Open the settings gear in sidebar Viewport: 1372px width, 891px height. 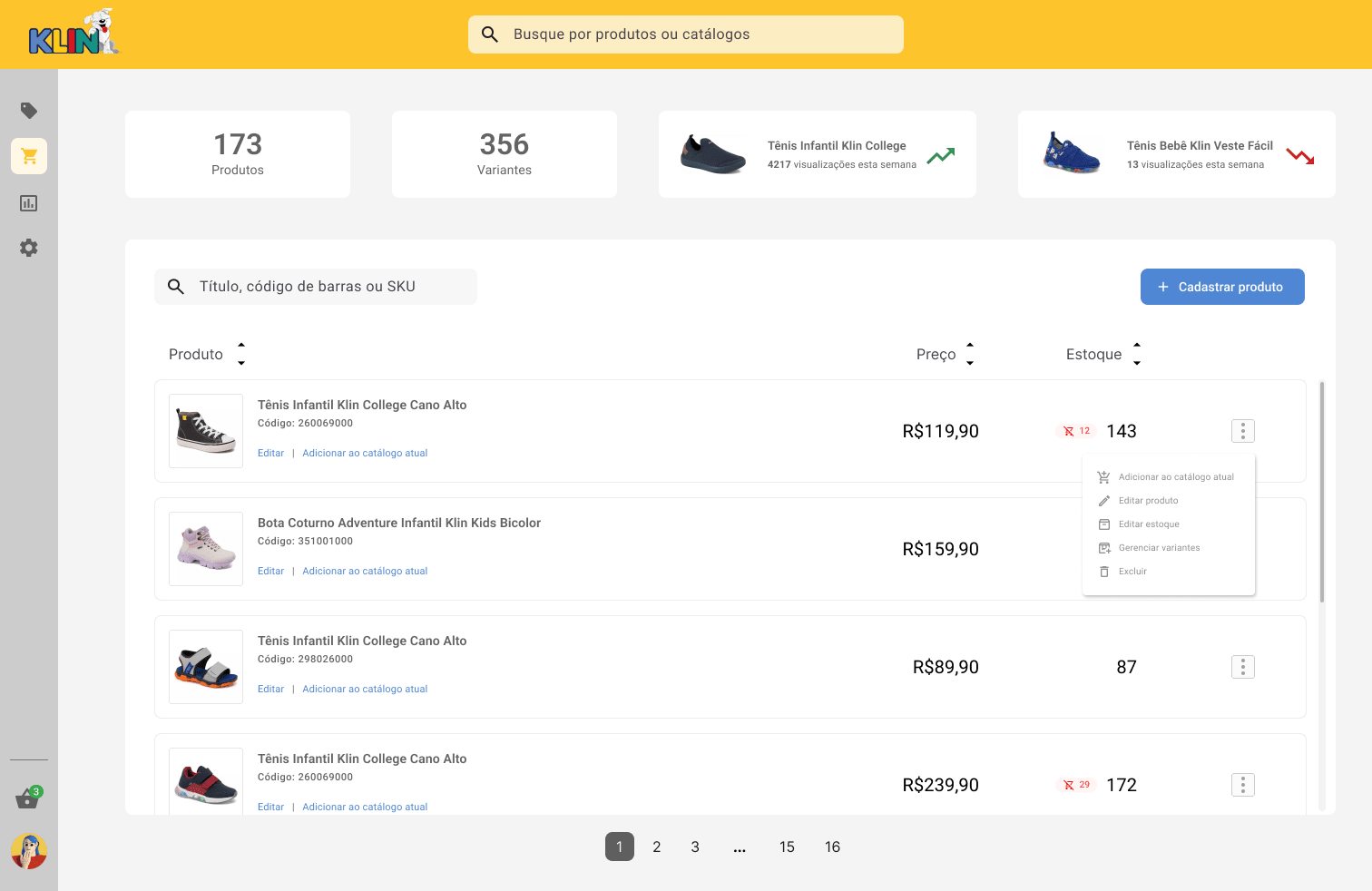29,248
